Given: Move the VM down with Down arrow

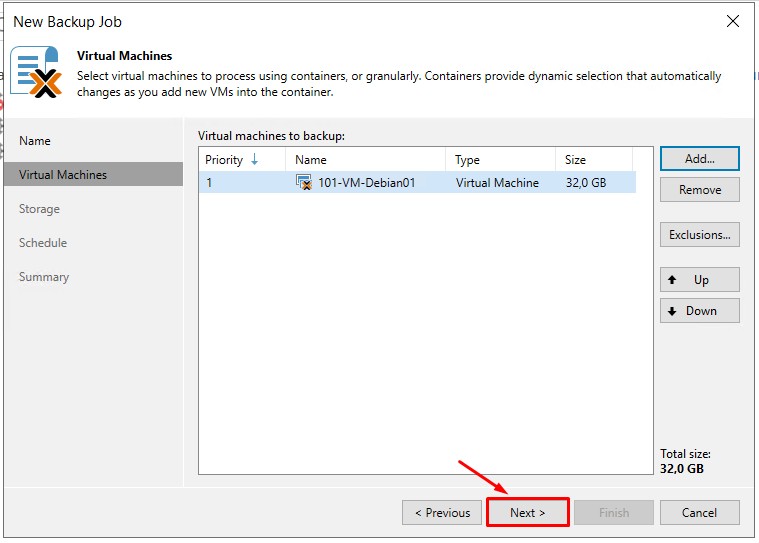Looking at the screenshot, I should coord(699,311).
